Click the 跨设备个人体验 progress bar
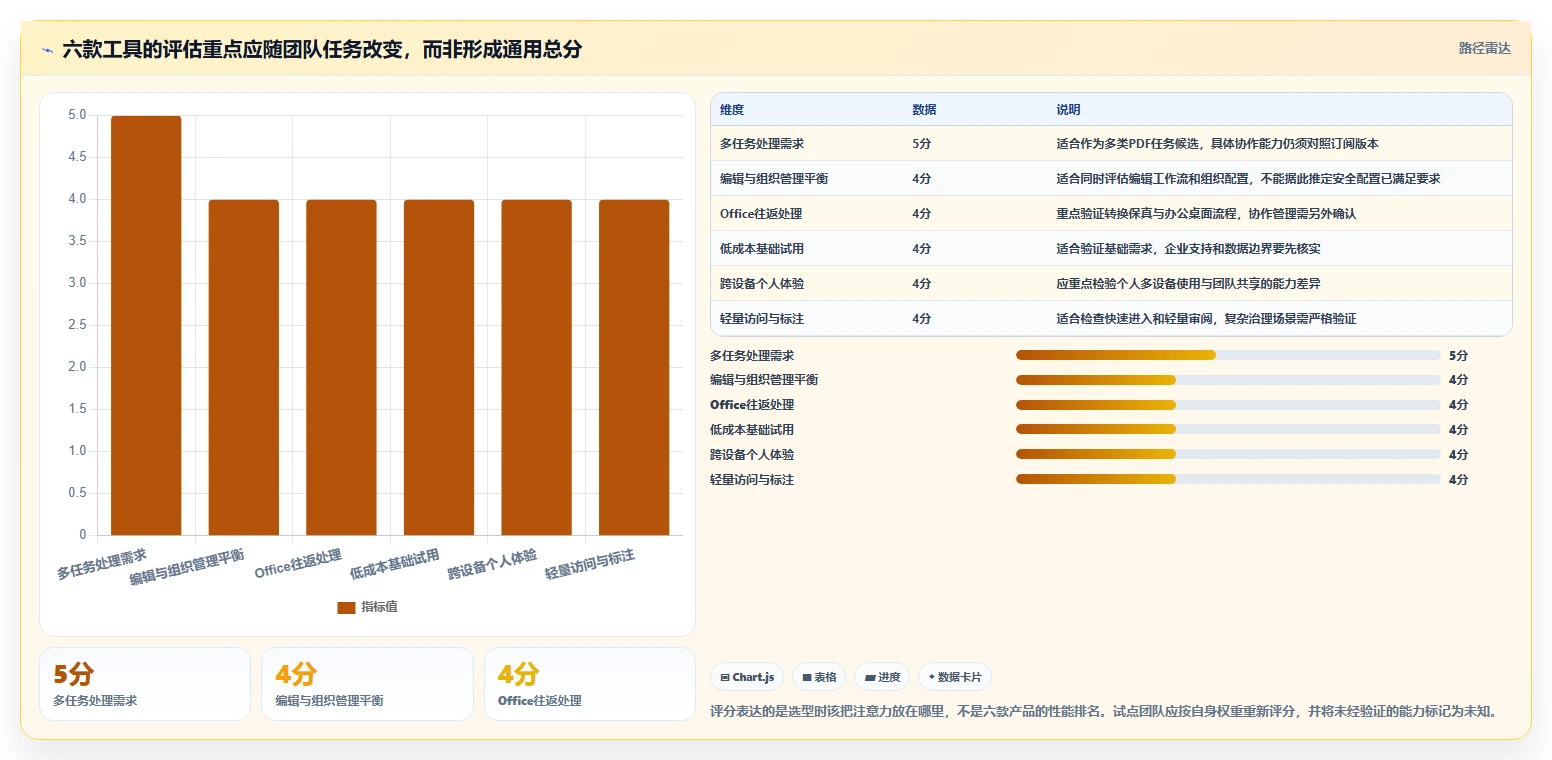The height and width of the screenshot is (760, 1552). 1228,455
